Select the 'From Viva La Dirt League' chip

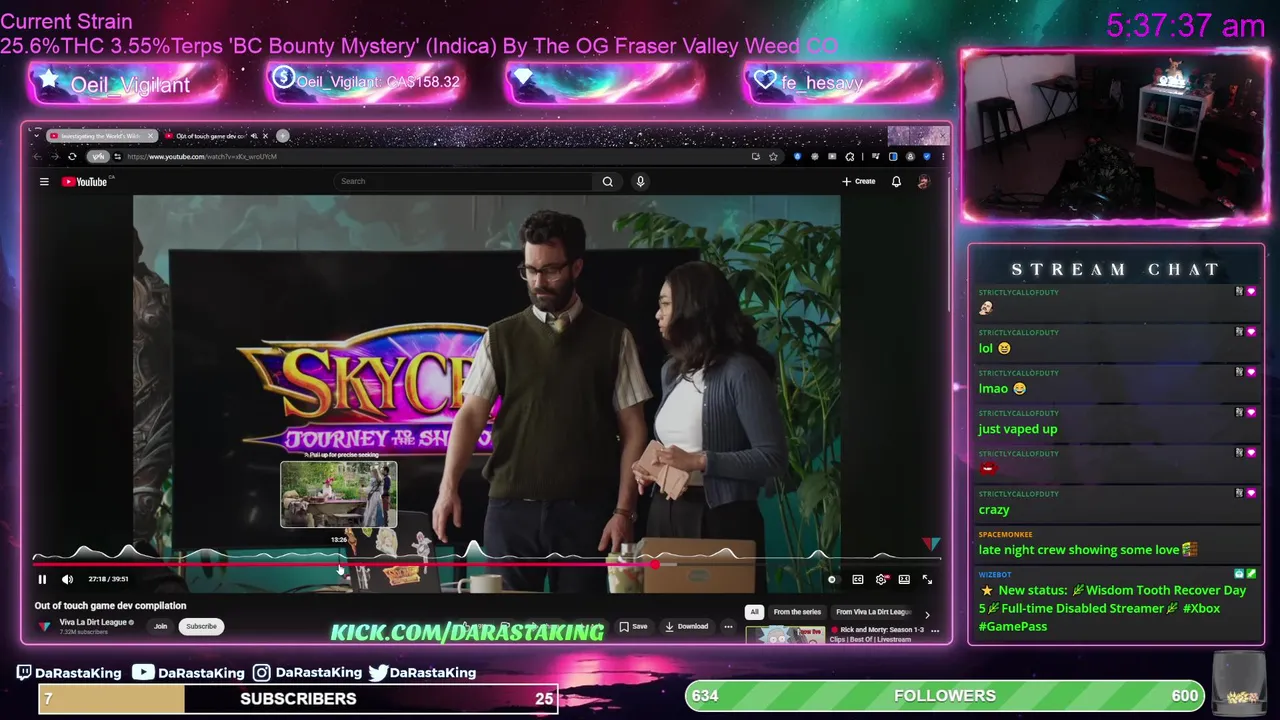tap(873, 612)
